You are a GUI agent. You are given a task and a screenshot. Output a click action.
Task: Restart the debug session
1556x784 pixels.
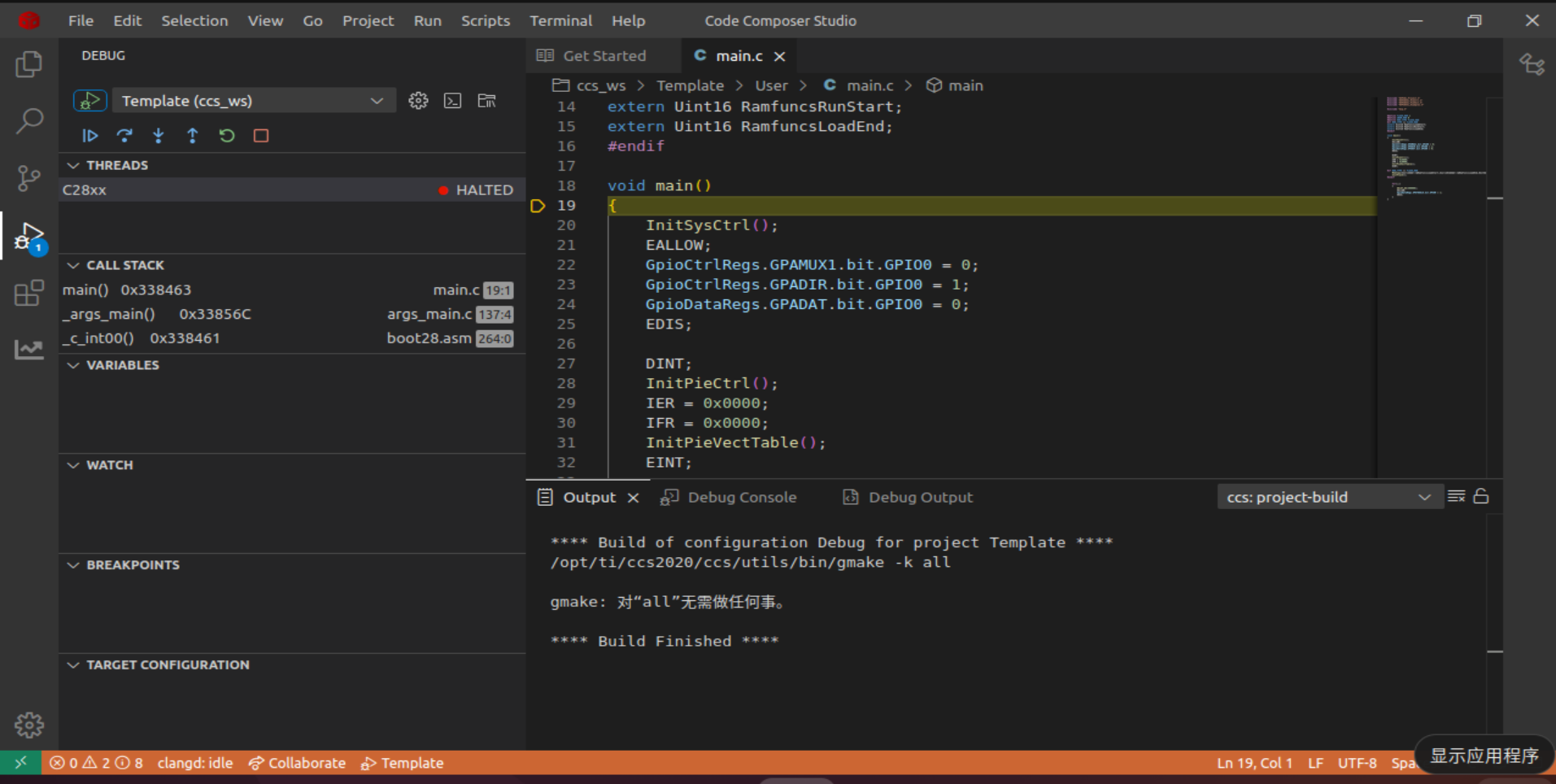tap(227, 136)
